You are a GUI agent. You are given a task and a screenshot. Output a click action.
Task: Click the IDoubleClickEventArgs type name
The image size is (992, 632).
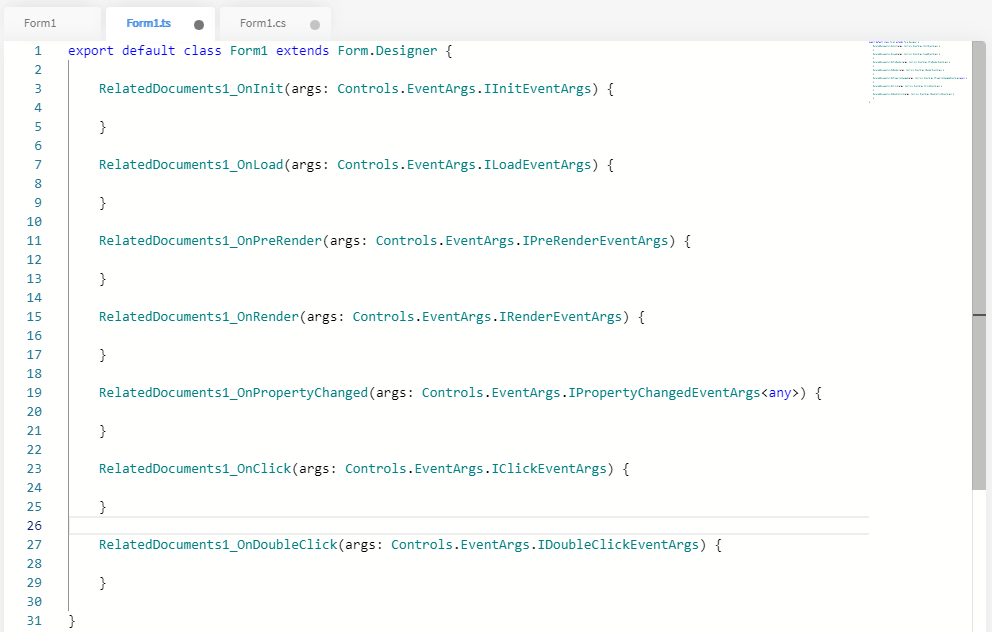point(618,545)
